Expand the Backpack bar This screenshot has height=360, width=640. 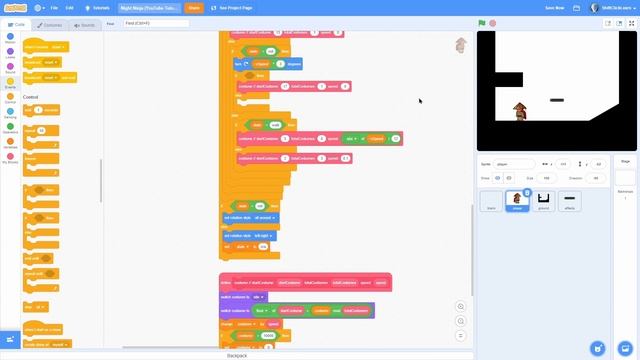click(237, 356)
